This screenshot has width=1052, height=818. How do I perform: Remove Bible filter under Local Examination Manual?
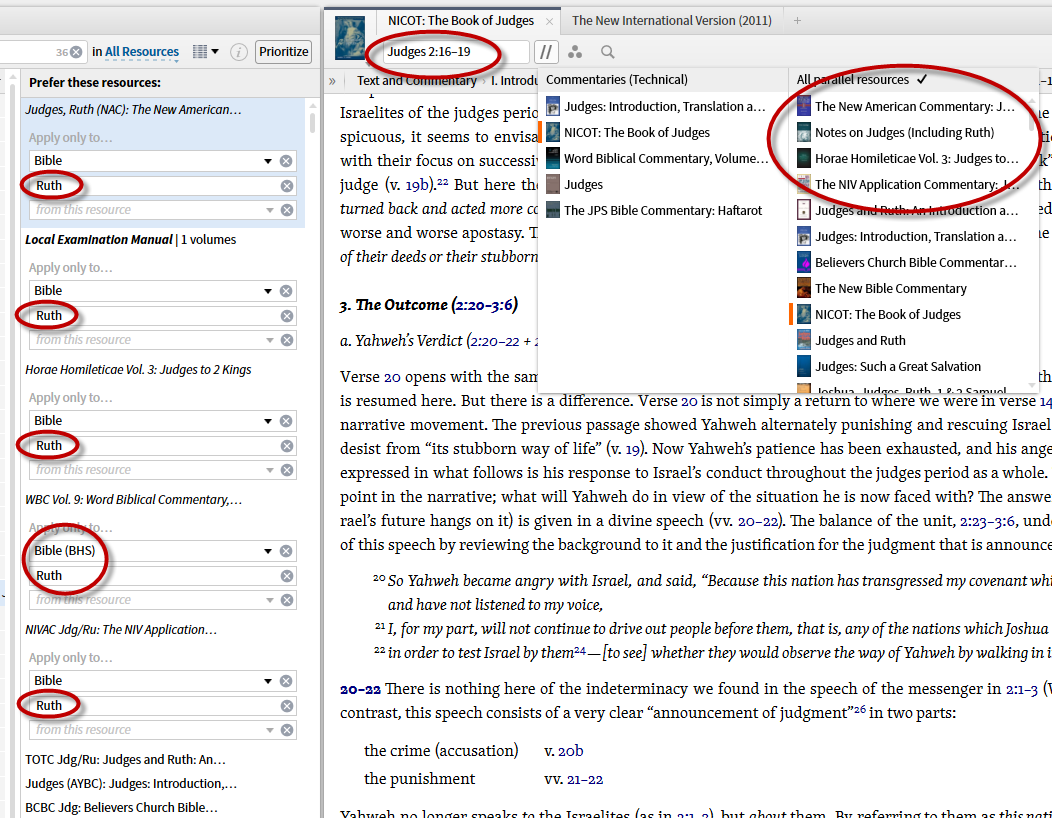point(286,291)
